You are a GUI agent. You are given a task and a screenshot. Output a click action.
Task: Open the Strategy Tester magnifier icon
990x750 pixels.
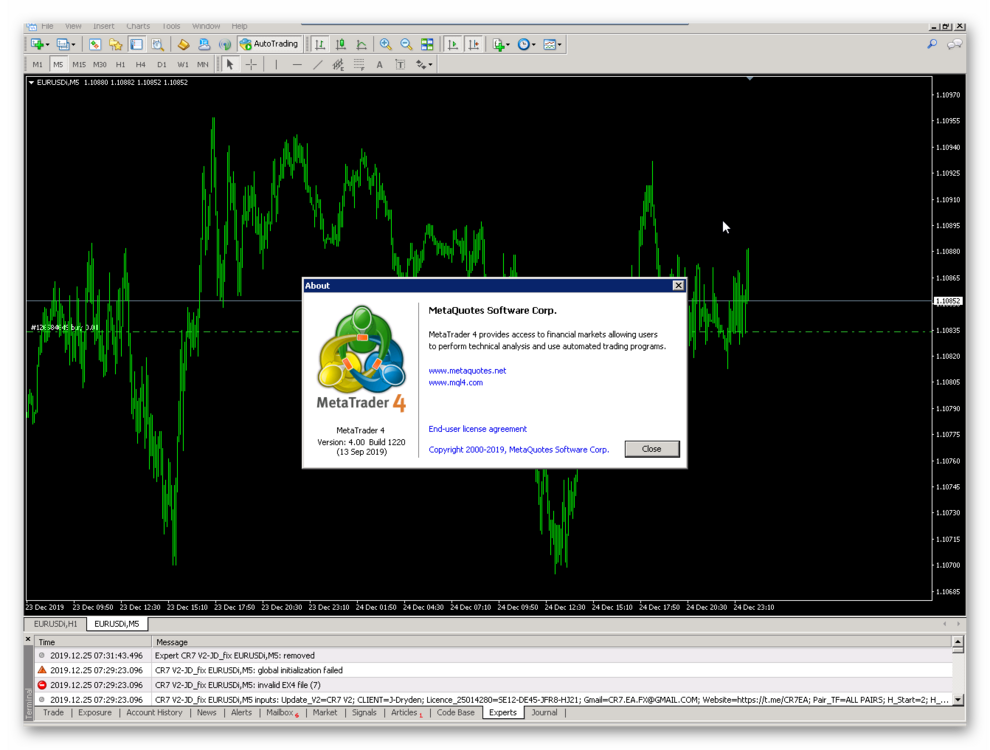(158, 44)
